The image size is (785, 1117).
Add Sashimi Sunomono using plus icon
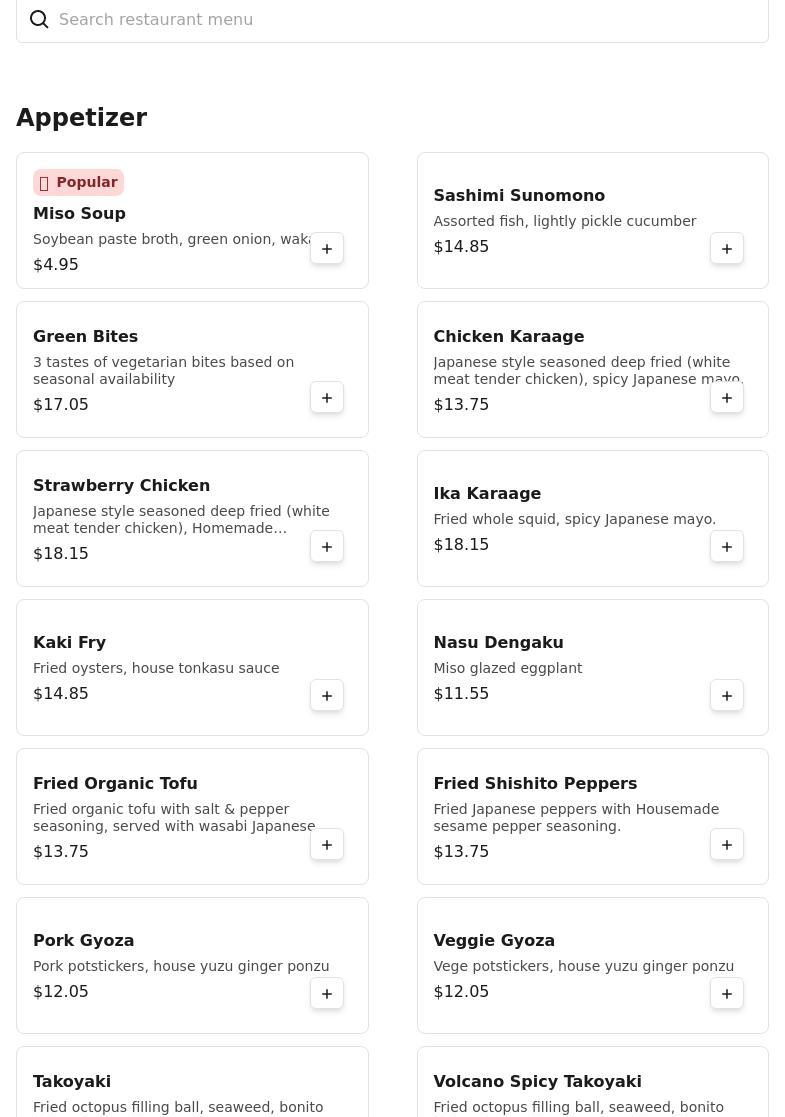[x=727, y=249]
